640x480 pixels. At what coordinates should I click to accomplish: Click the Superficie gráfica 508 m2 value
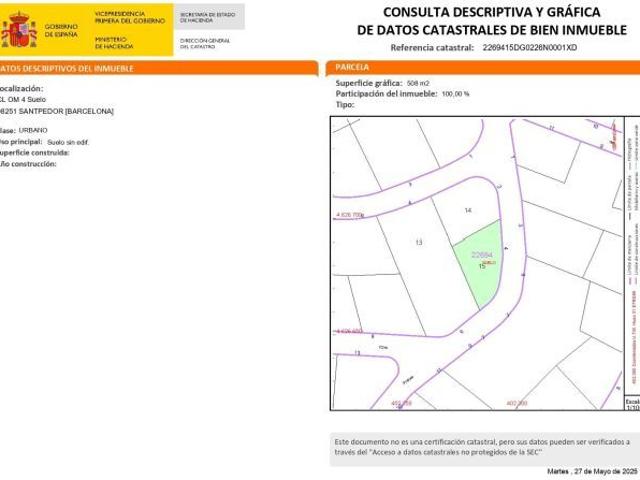(418, 82)
